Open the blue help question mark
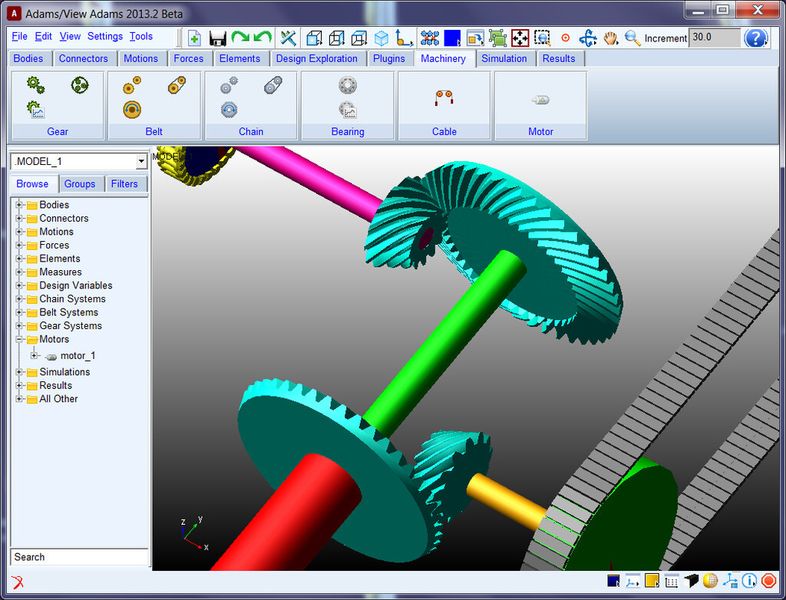 click(756, 38)
